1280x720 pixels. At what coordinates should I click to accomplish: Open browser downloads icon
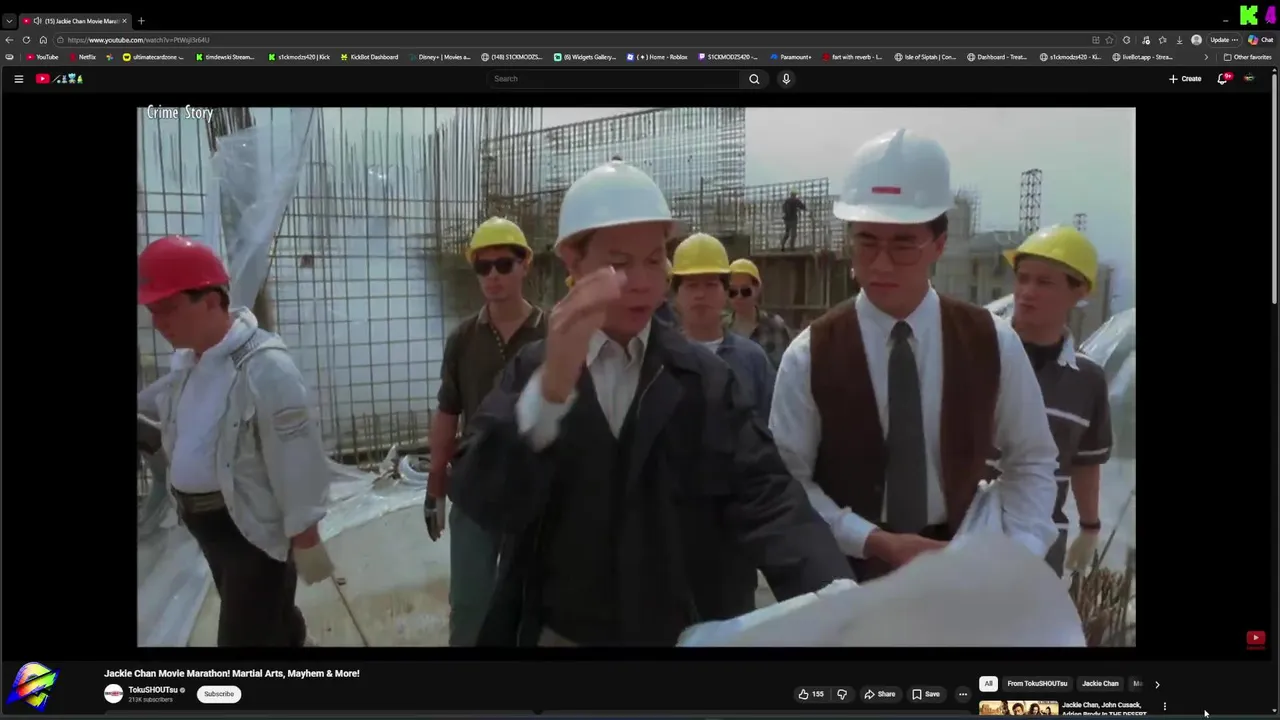[1179, 40]
